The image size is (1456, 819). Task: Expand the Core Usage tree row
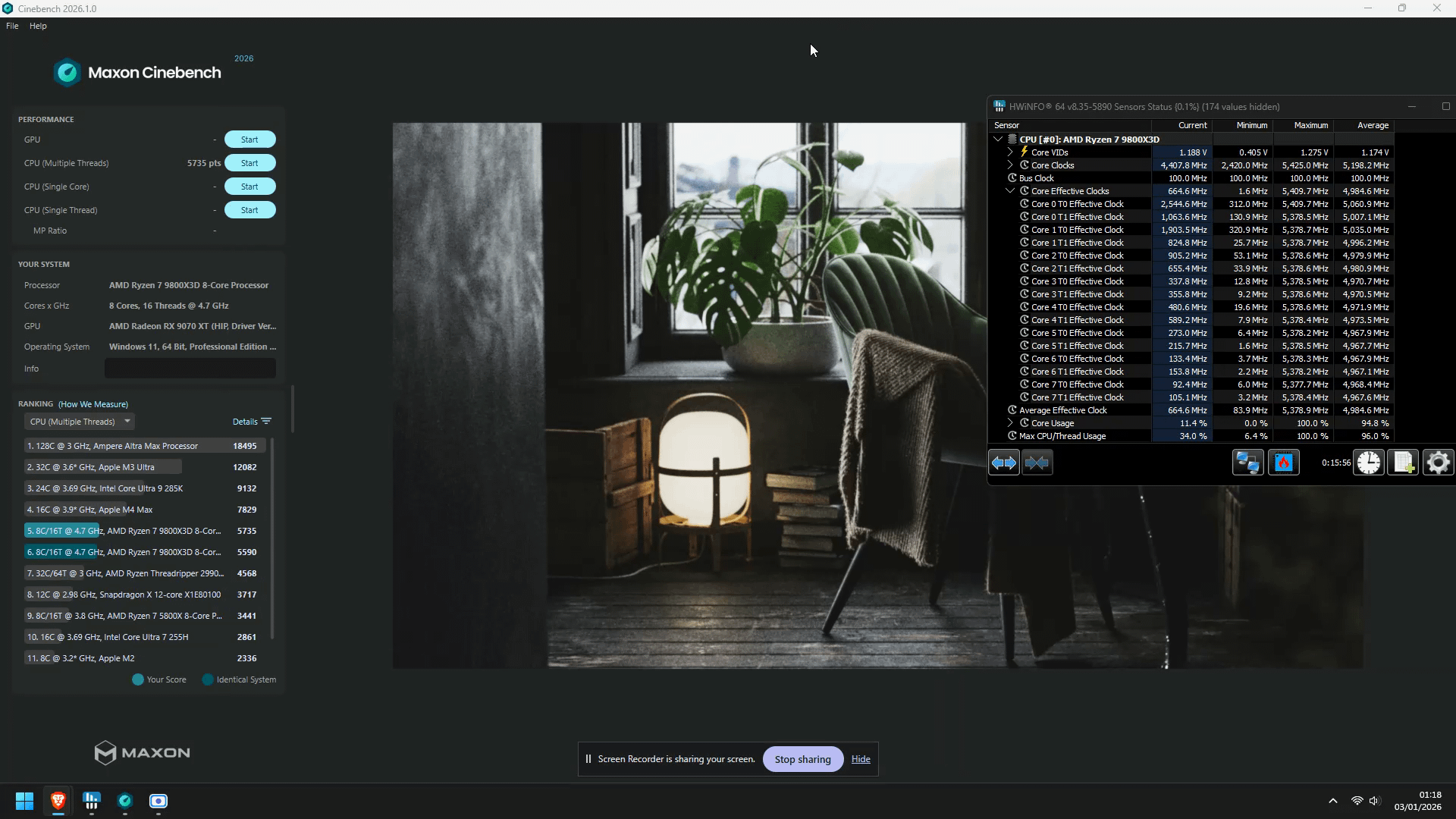[x=1010, y=423]
